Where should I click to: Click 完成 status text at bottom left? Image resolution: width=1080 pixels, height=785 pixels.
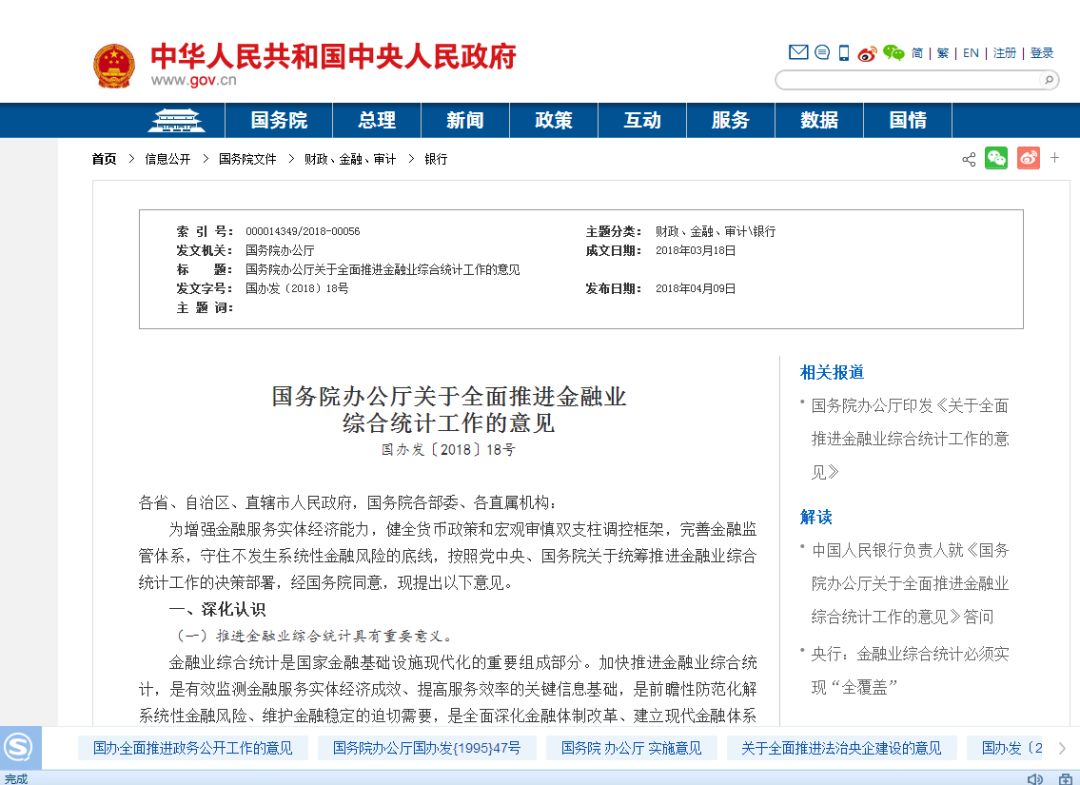15,779
